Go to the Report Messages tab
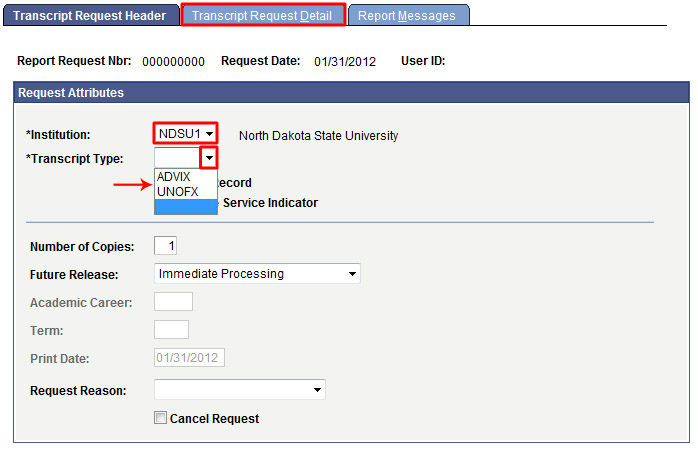 pyautogui.click(x=406, y=15)
